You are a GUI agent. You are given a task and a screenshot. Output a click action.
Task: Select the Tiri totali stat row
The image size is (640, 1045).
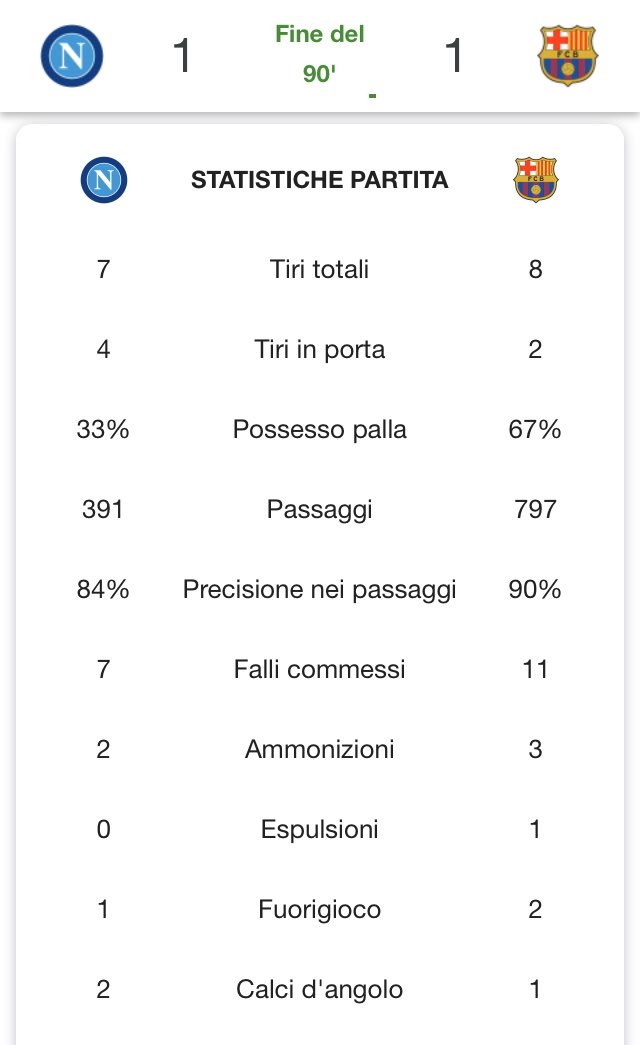tap(320, 269)
